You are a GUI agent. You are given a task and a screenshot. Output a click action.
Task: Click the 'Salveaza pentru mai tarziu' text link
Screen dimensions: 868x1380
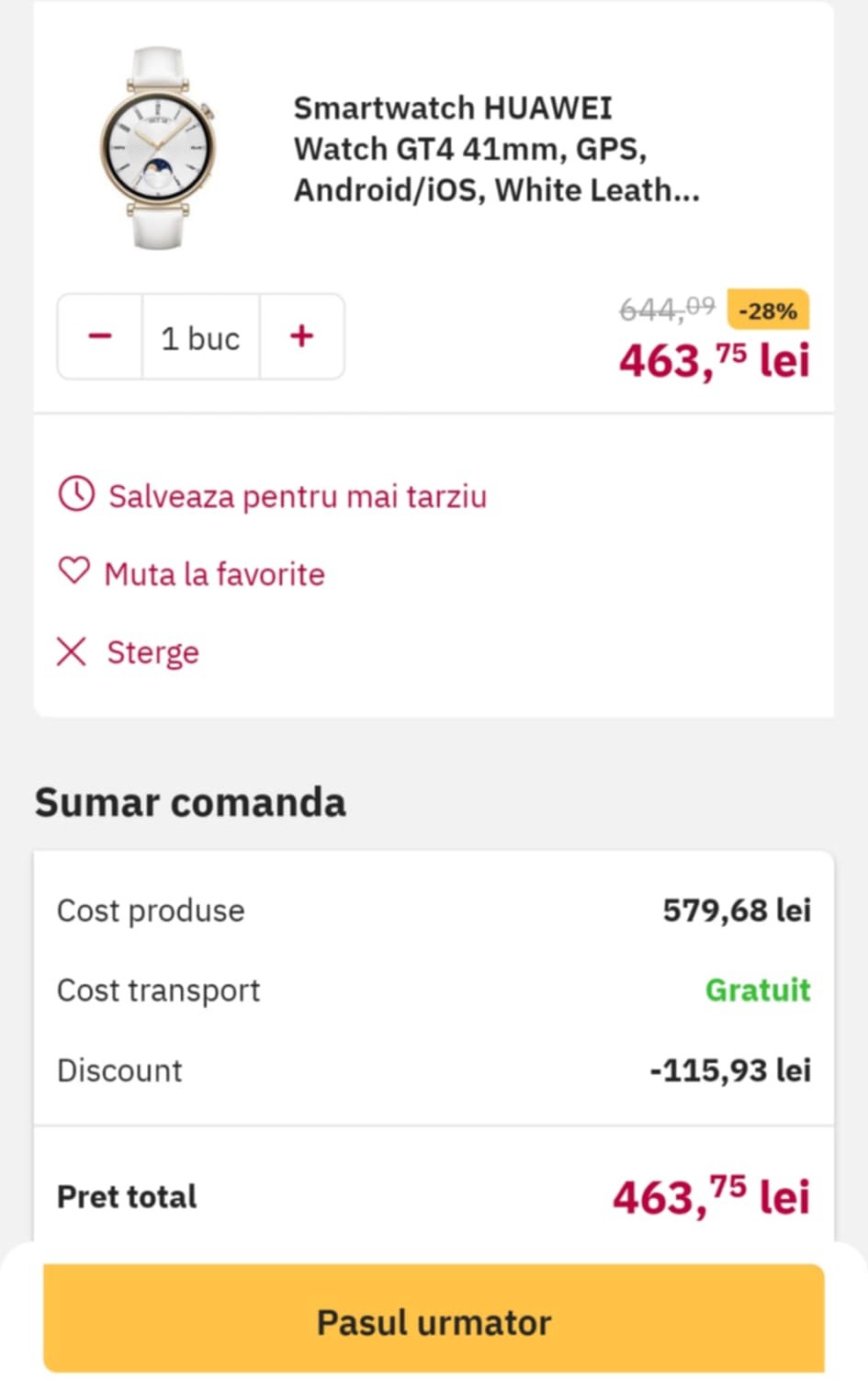(x=298, y=496)
